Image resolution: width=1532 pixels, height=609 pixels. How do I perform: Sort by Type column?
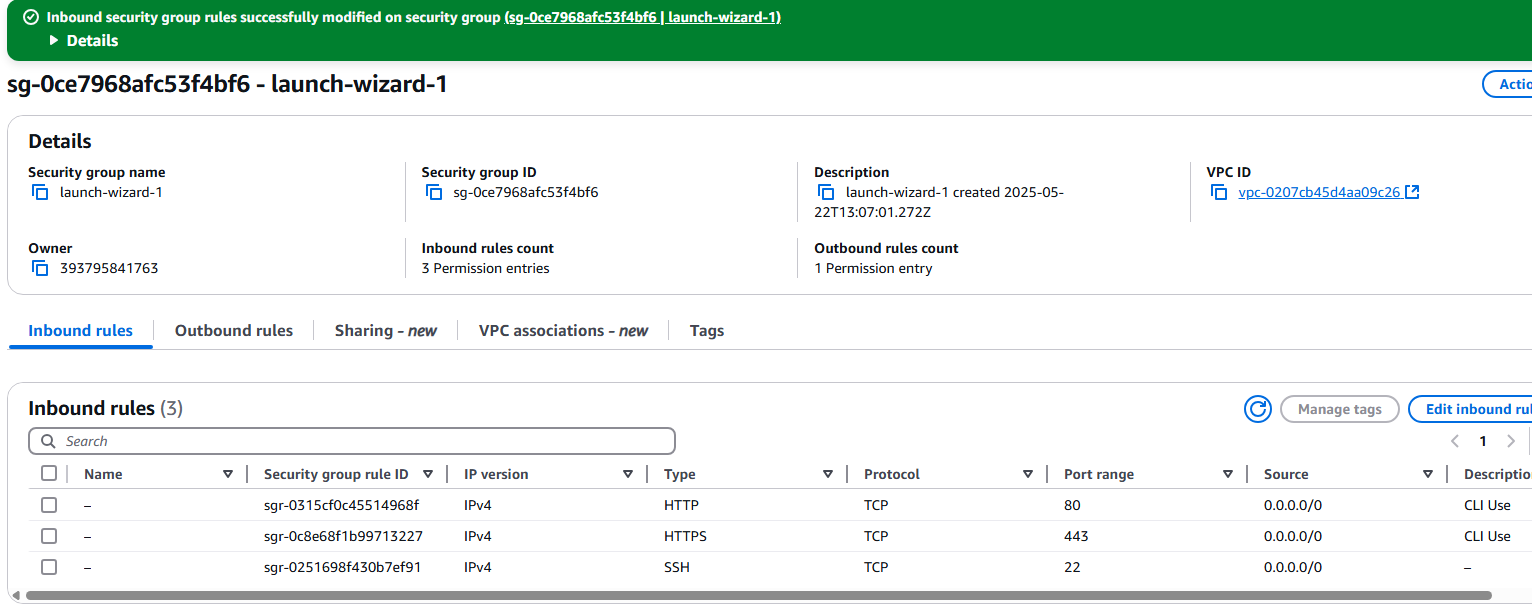coord(828,474)
